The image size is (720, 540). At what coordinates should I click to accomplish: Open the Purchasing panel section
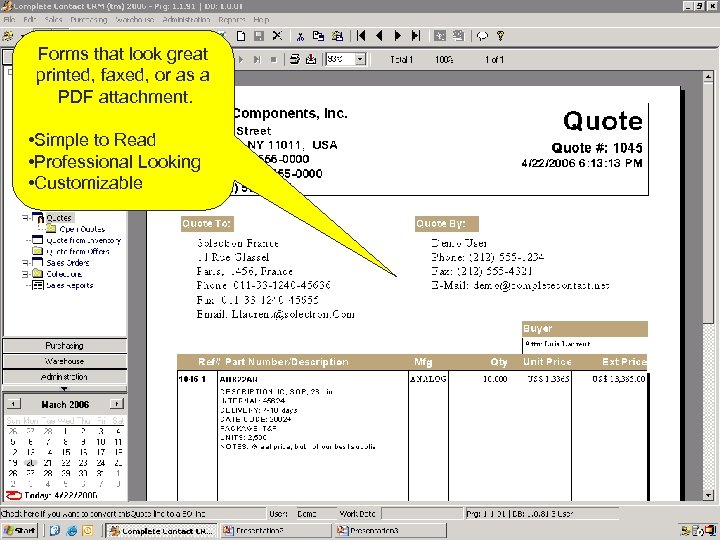click(x=65, y=346)
